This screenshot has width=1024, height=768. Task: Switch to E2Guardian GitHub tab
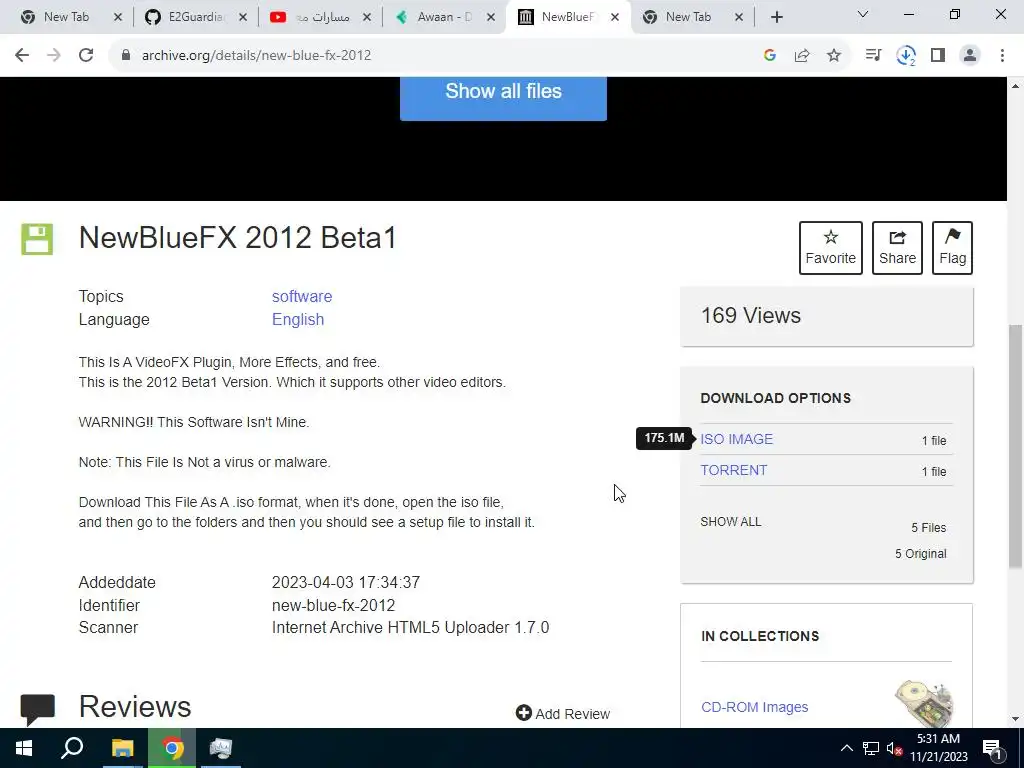(195, 17)
